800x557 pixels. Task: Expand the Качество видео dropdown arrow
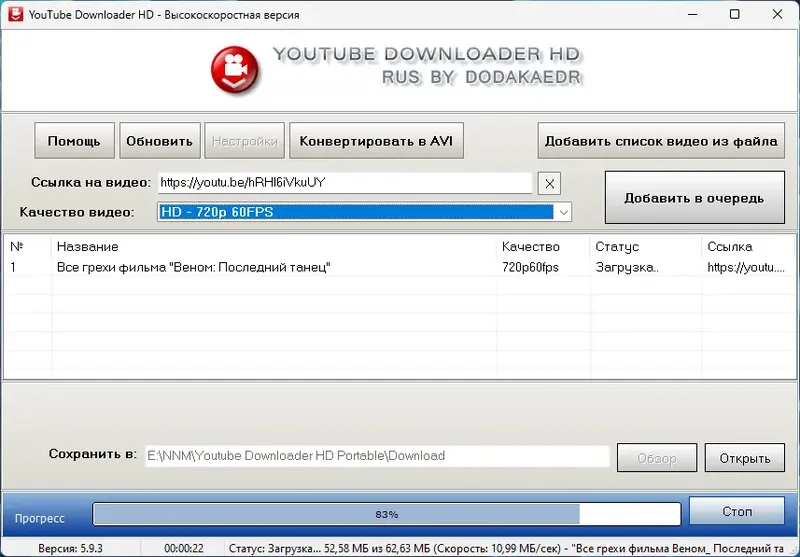click(563, 212)
